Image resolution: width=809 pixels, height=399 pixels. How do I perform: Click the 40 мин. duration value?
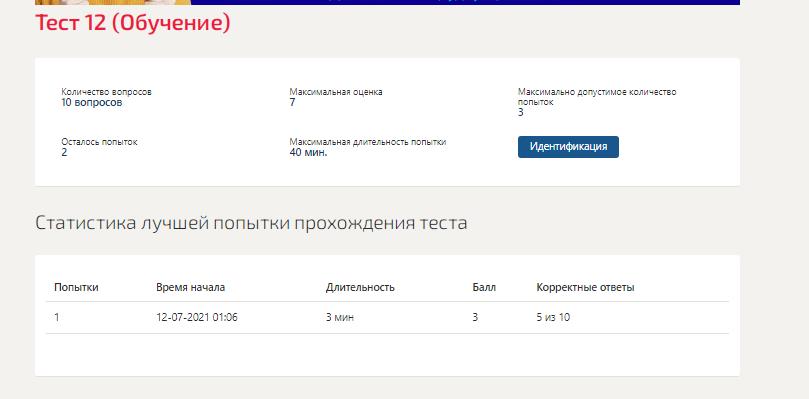(x=309, y=152)
